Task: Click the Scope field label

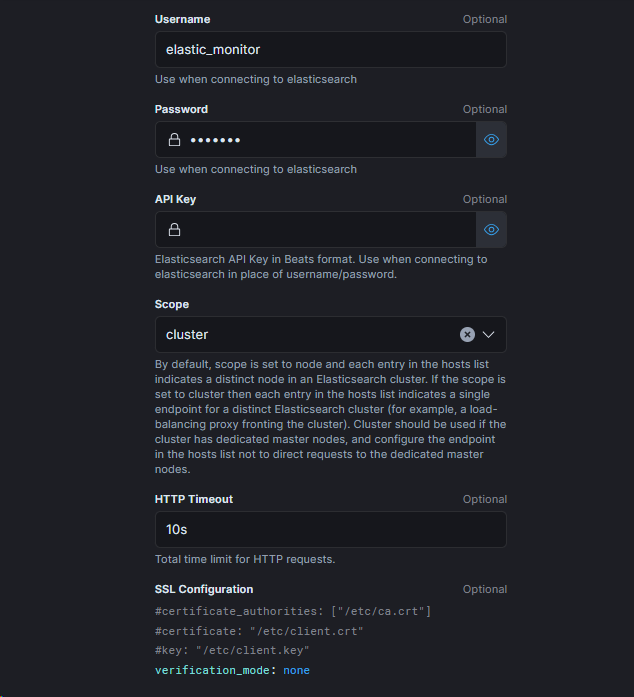Action: (x=172, y=304)
